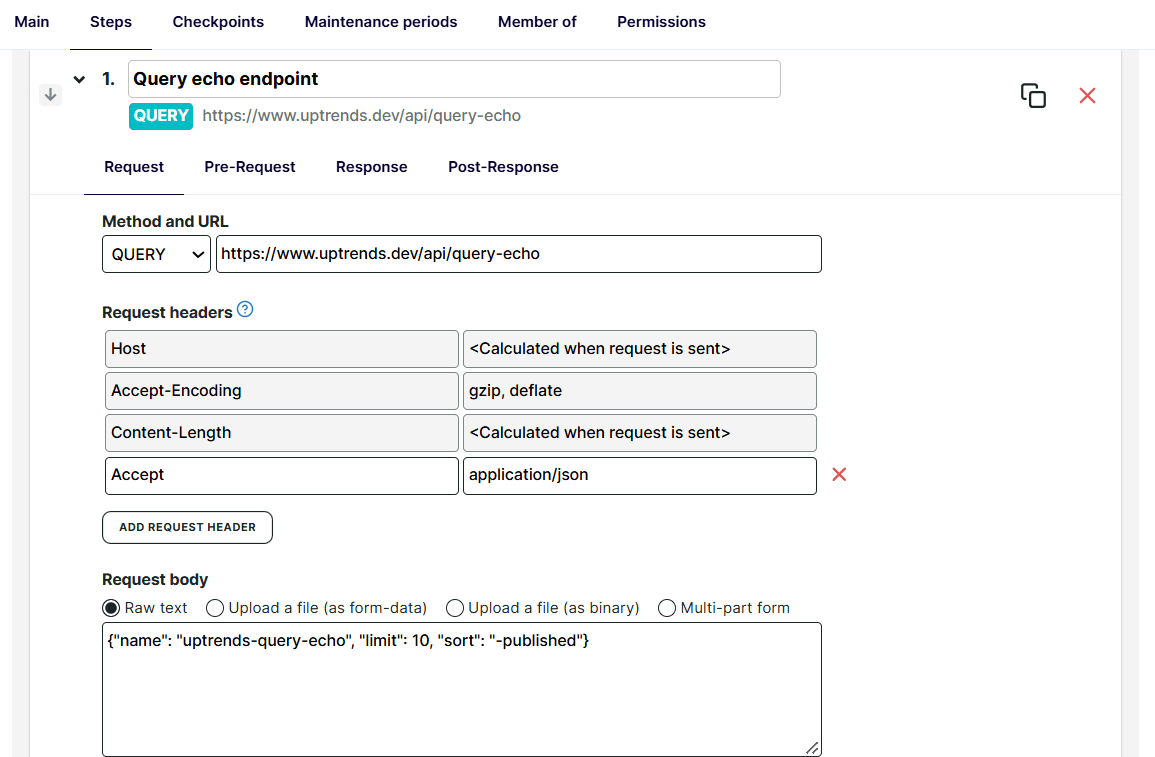The width and height of the screenshot is (1155, 757).
Task: Click the Content-Length header name field
Action: tap(281, 433)
